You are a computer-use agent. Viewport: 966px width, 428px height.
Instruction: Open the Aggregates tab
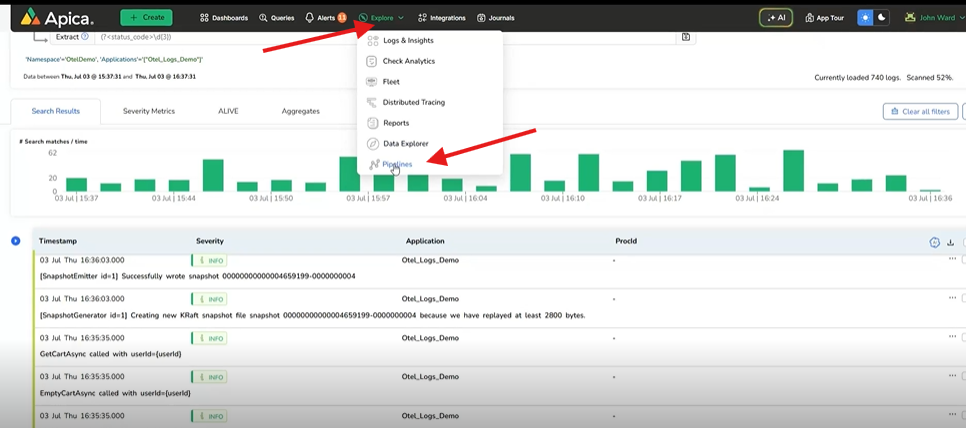pos(300,111)
